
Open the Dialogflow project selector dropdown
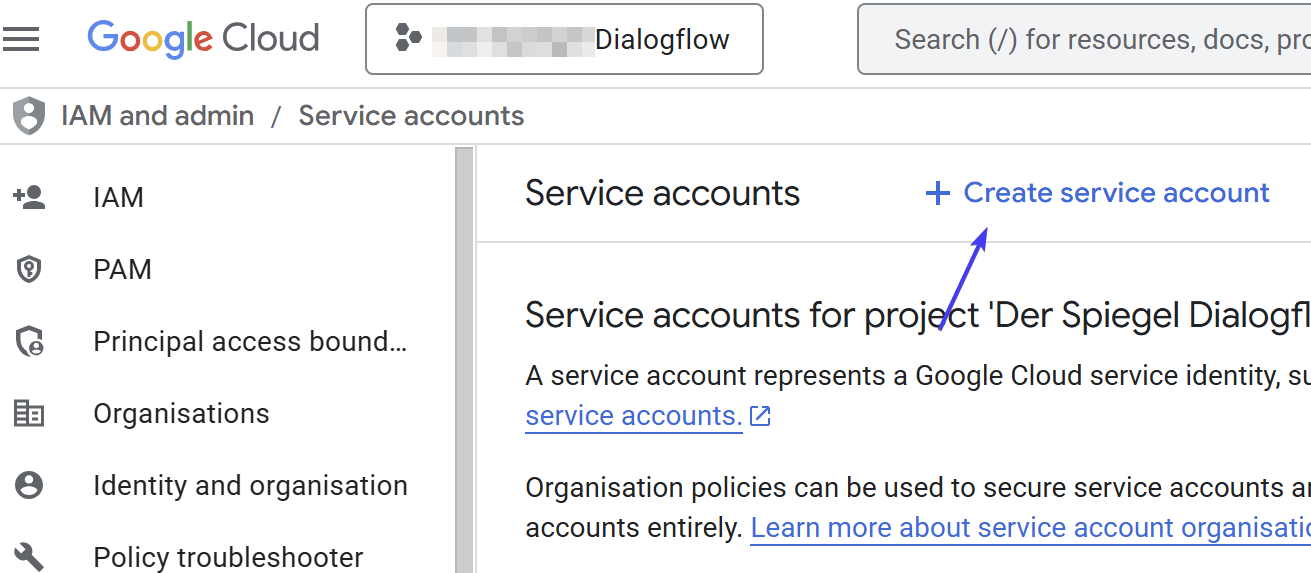564,39
